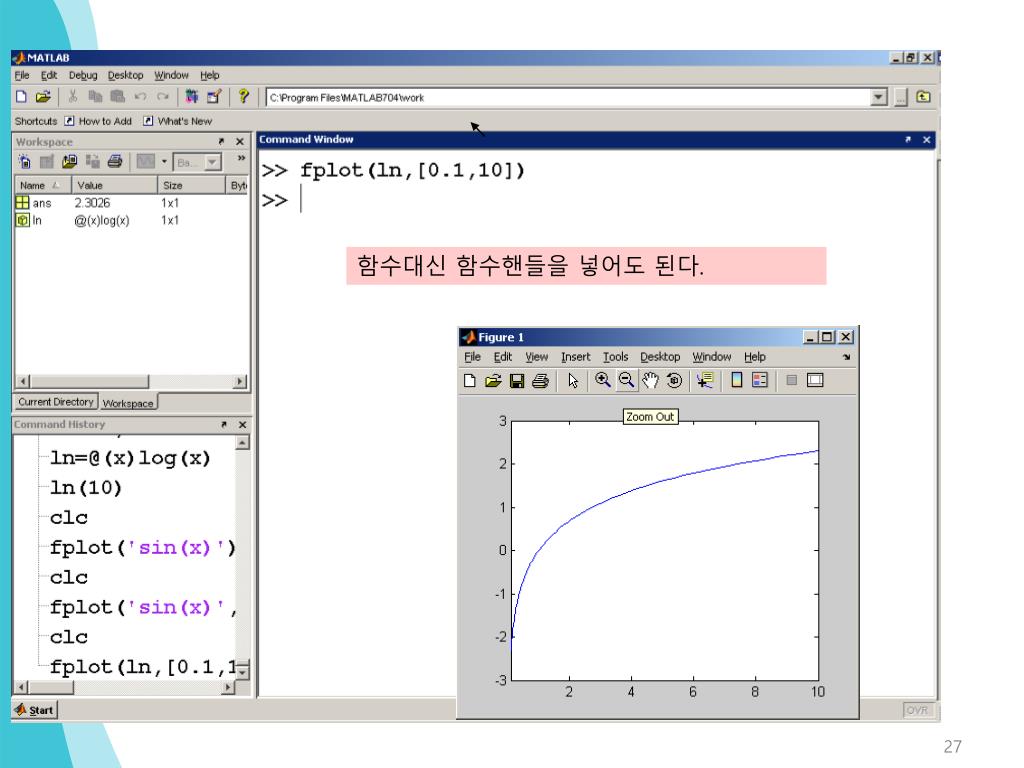Image resolution: width=1024 pixels, height=768 pixels.
Task: Select 'ln(10)' in Command History
Action: pyautogui.click(x=86, y=488)
